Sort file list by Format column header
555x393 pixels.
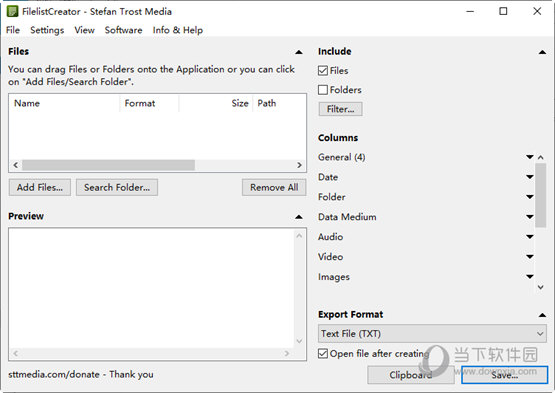(x=149, y=103)
